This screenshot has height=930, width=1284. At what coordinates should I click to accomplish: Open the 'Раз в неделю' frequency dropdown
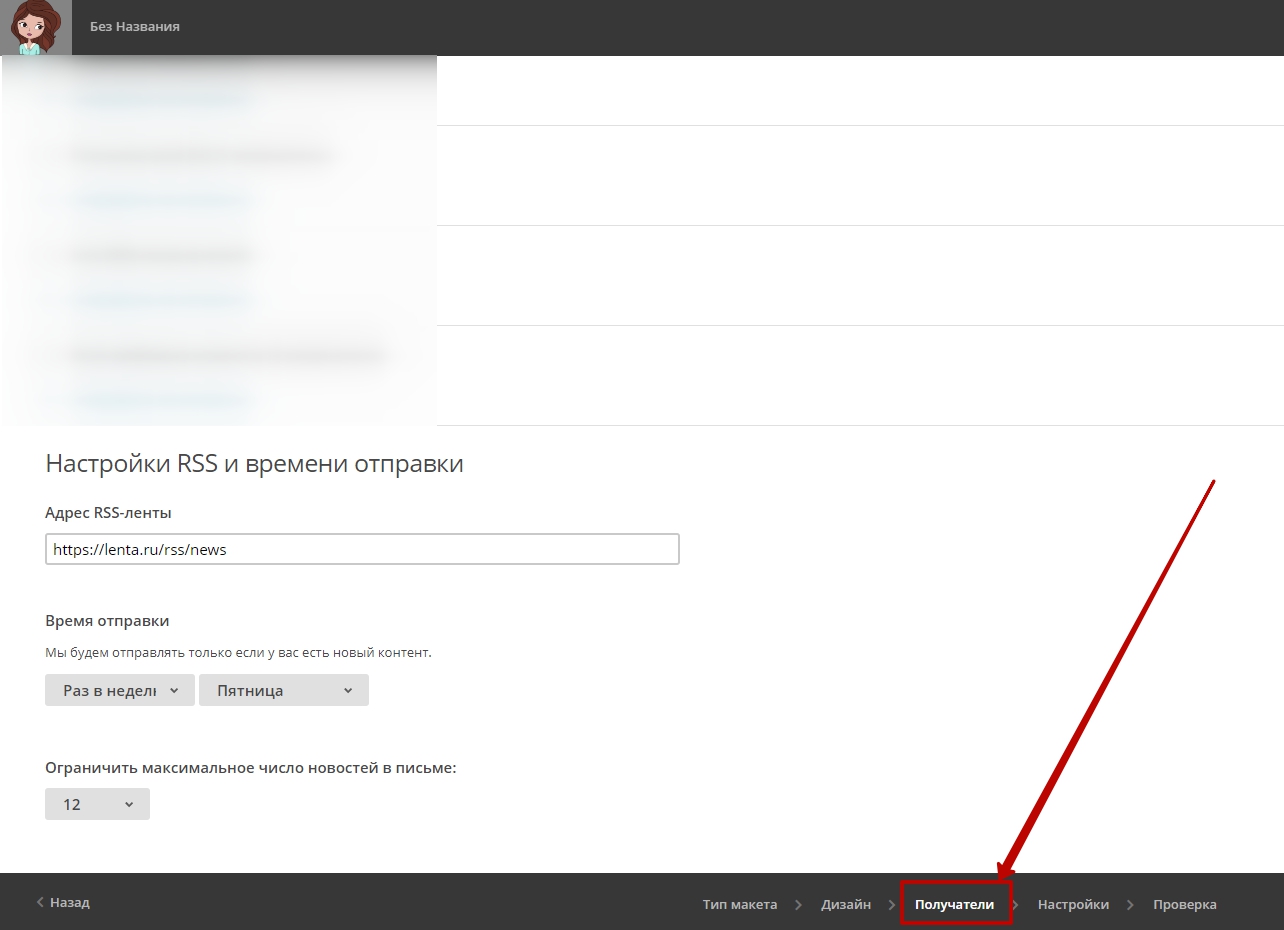tap(119, 690)
